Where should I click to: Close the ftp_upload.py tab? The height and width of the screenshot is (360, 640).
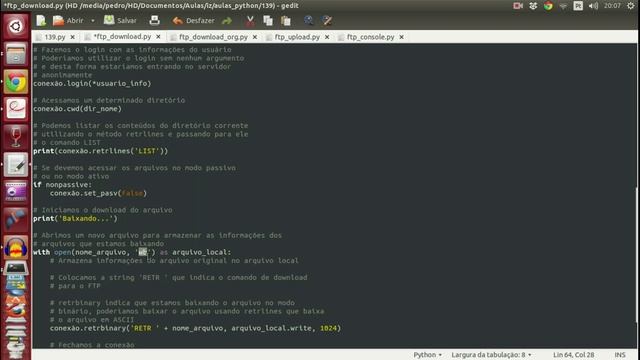point(327,37)
